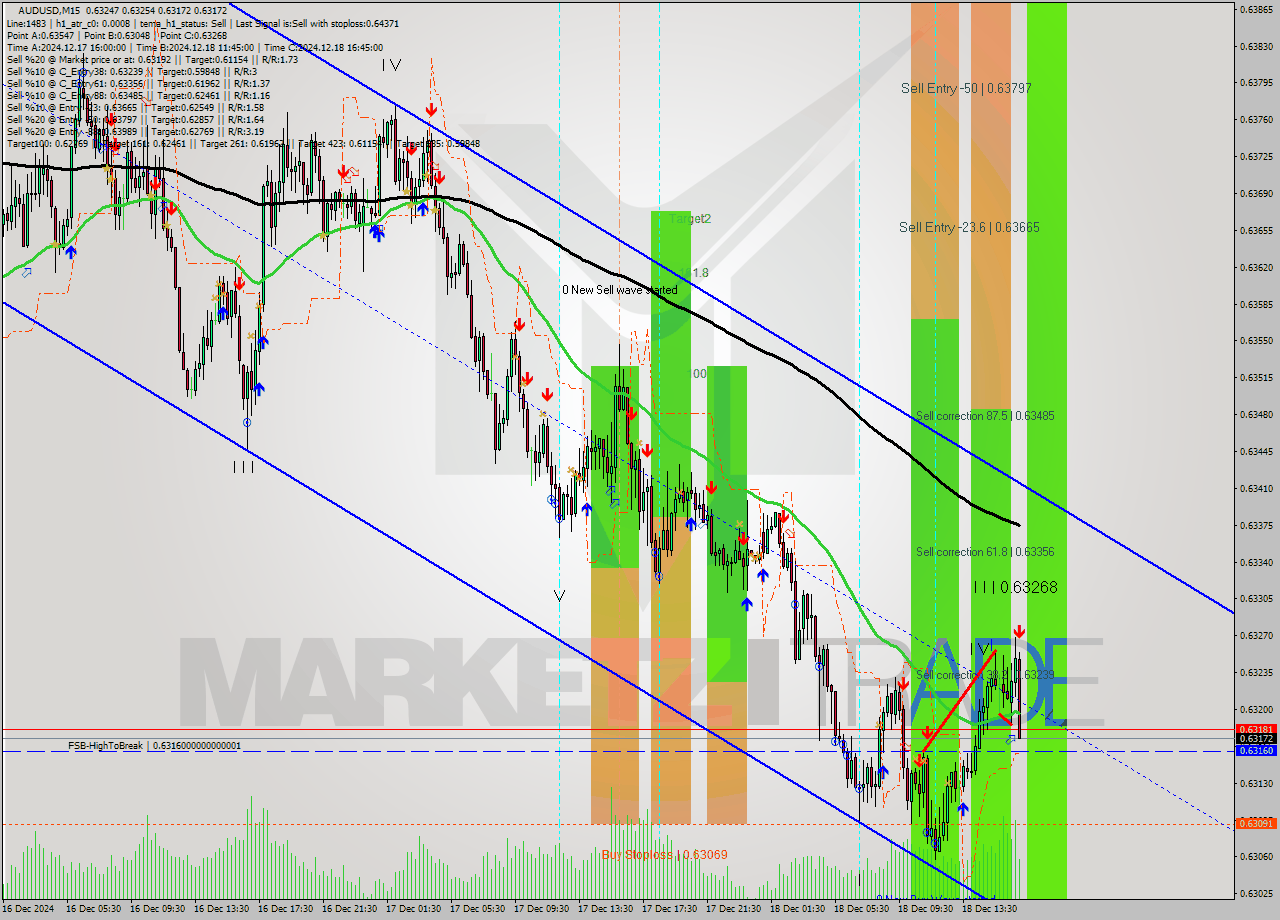Select the 'Sell Entry -50 | 0.63797' label
1280x920 pixels.
pos(966,88)
